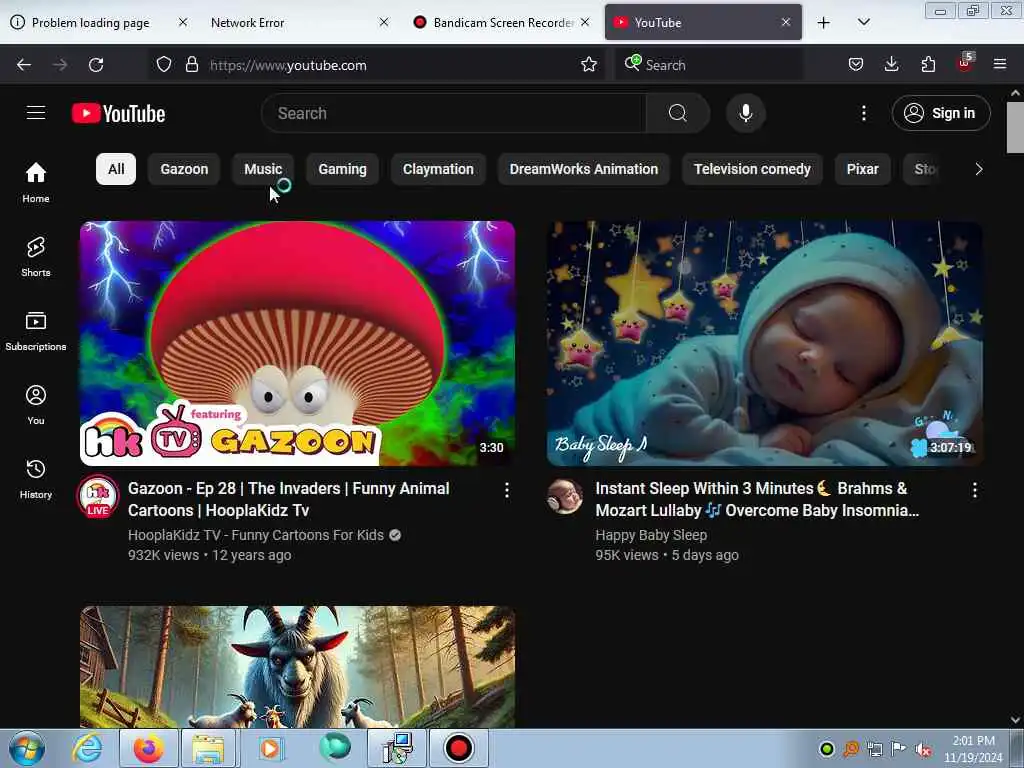
Task: Click the taskbar clock showing 2:01 PM
Action: (973, 748)
